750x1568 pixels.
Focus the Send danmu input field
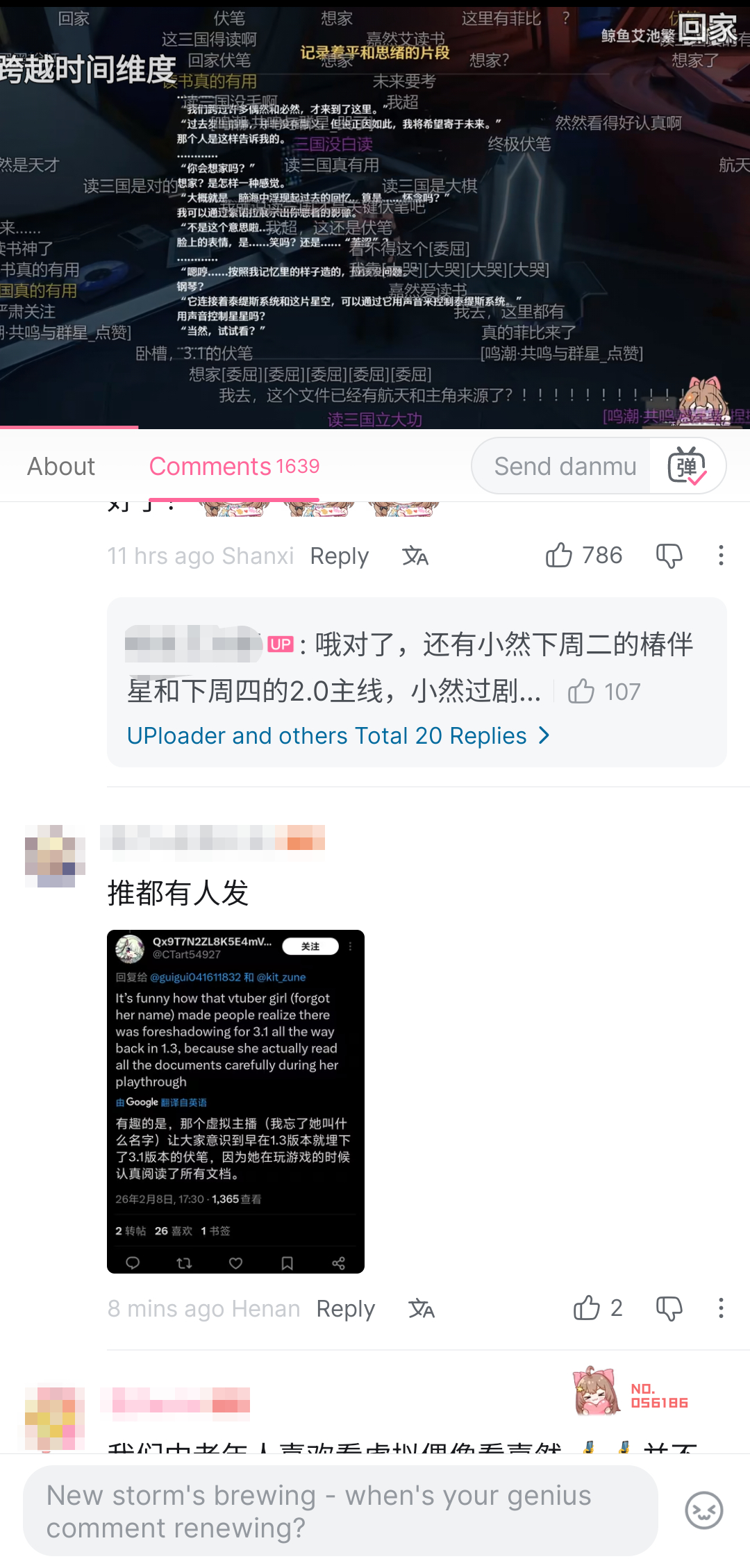[x=565, y=466]
